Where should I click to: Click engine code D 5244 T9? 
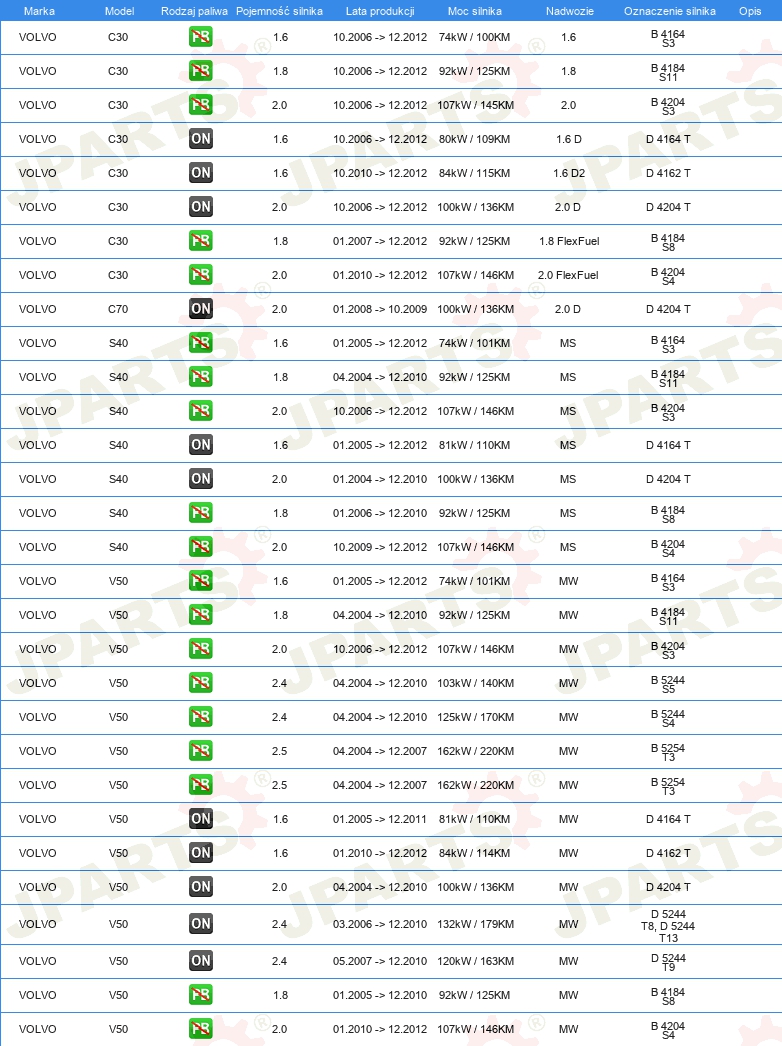668,962
